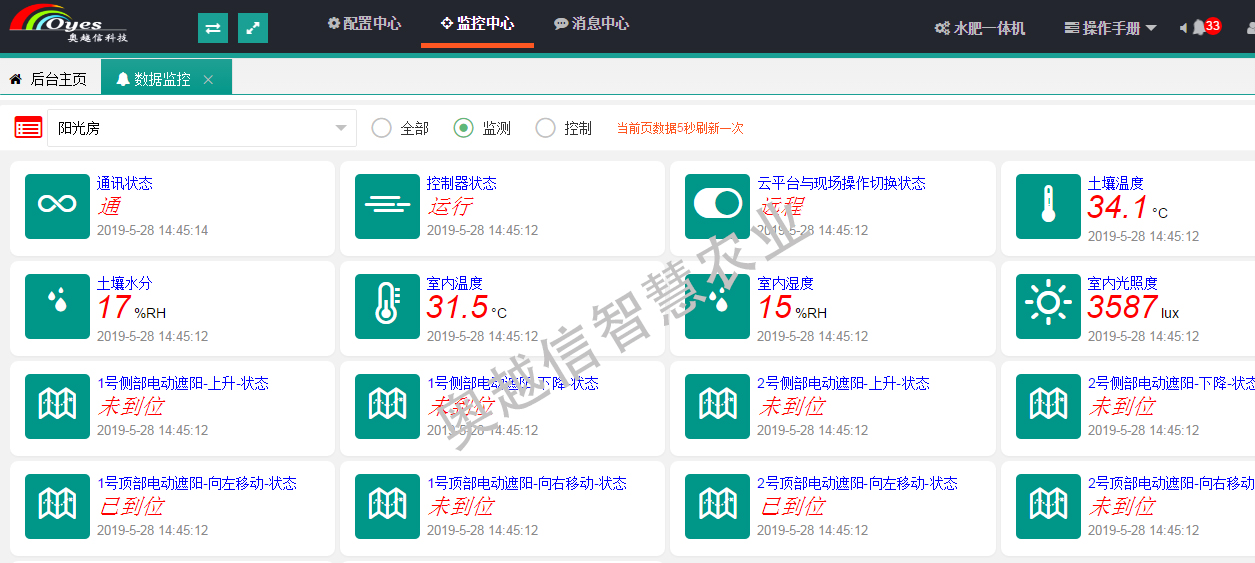Click the 云平台与现场操作切换状态 switch icon

[717, 206]
